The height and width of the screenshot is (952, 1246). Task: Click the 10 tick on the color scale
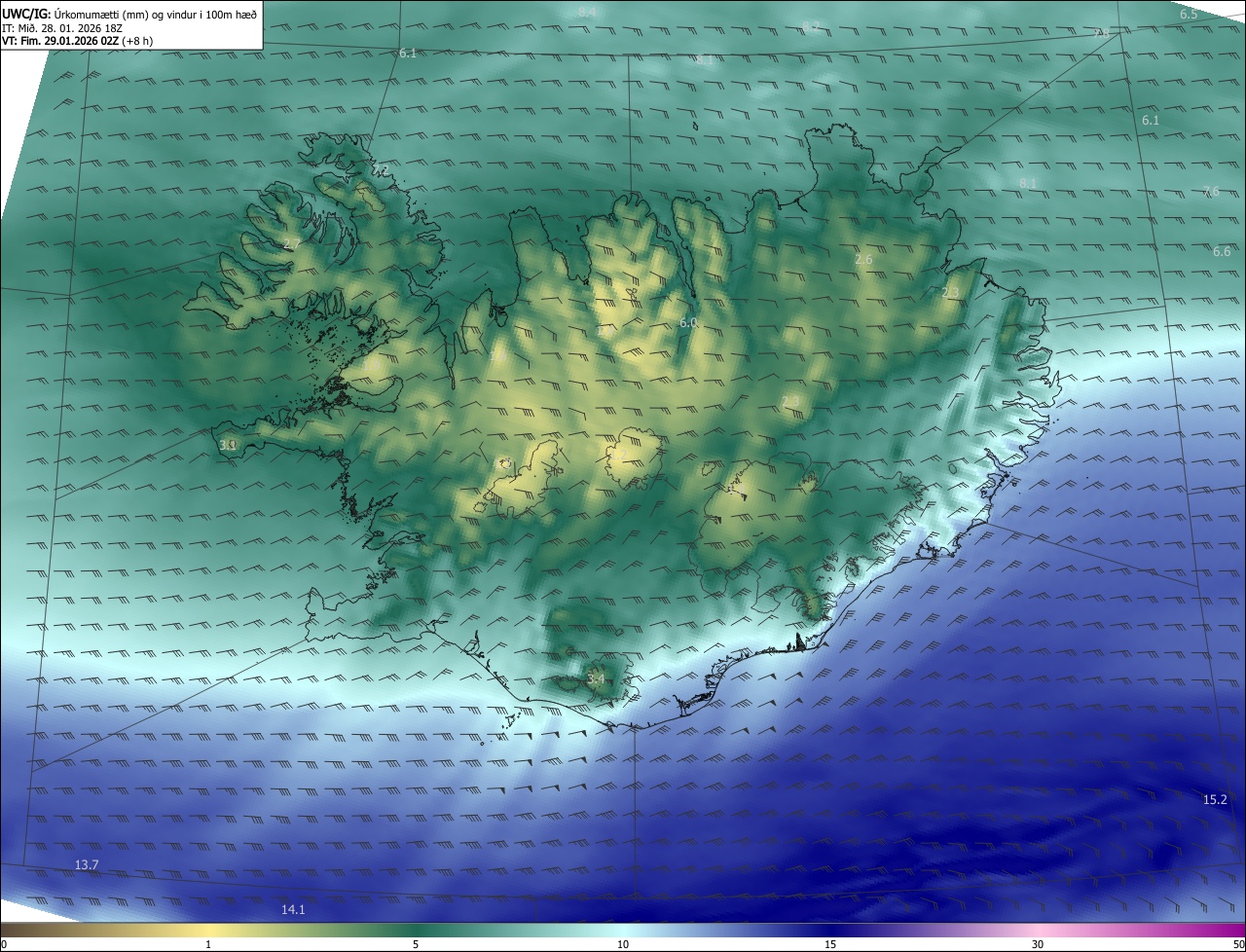tap(623, 944)
